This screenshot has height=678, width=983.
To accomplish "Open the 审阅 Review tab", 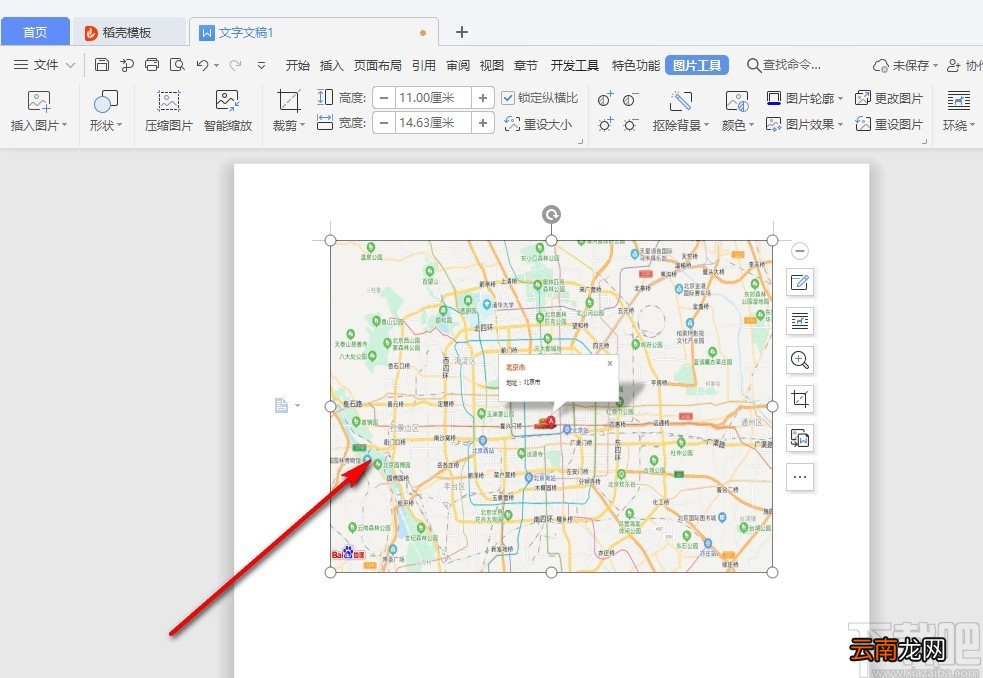I will (458, 65).
